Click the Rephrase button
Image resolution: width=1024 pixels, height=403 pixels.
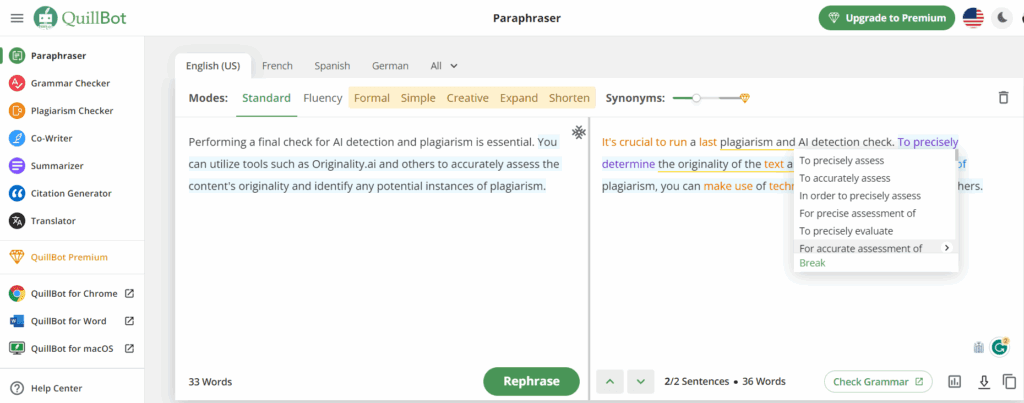click(531, 381)
